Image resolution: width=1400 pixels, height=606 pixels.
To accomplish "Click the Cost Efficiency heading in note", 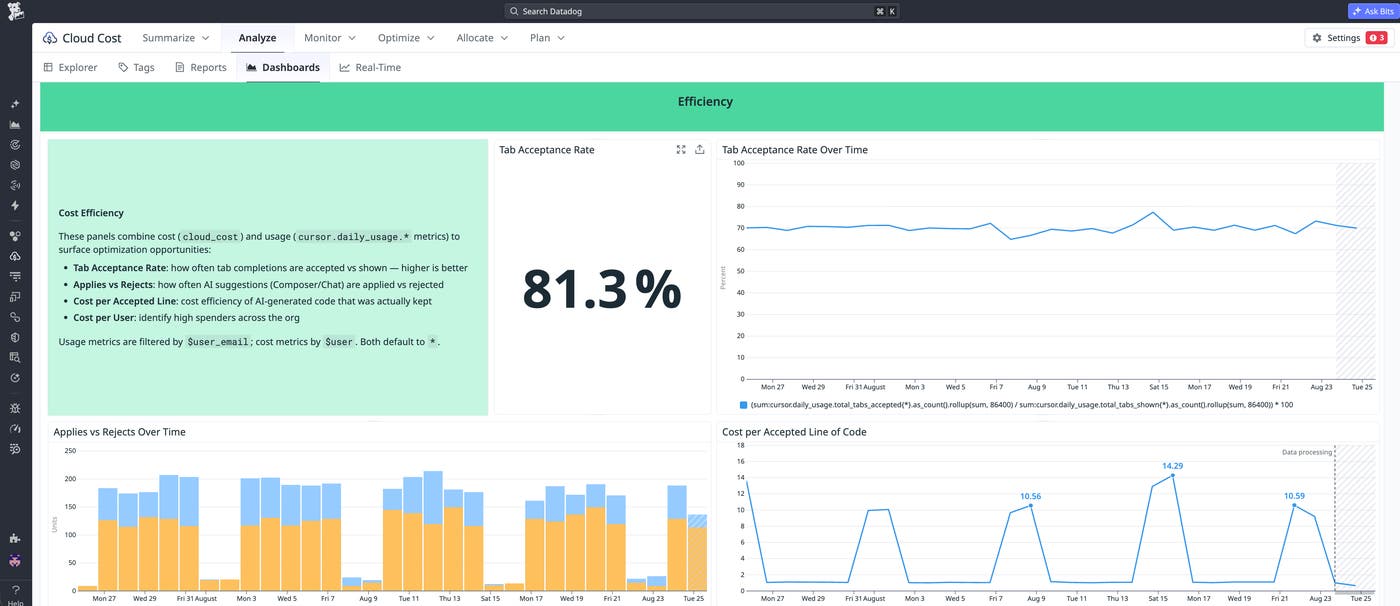I will pyautogui.click(x=91, y=213).
